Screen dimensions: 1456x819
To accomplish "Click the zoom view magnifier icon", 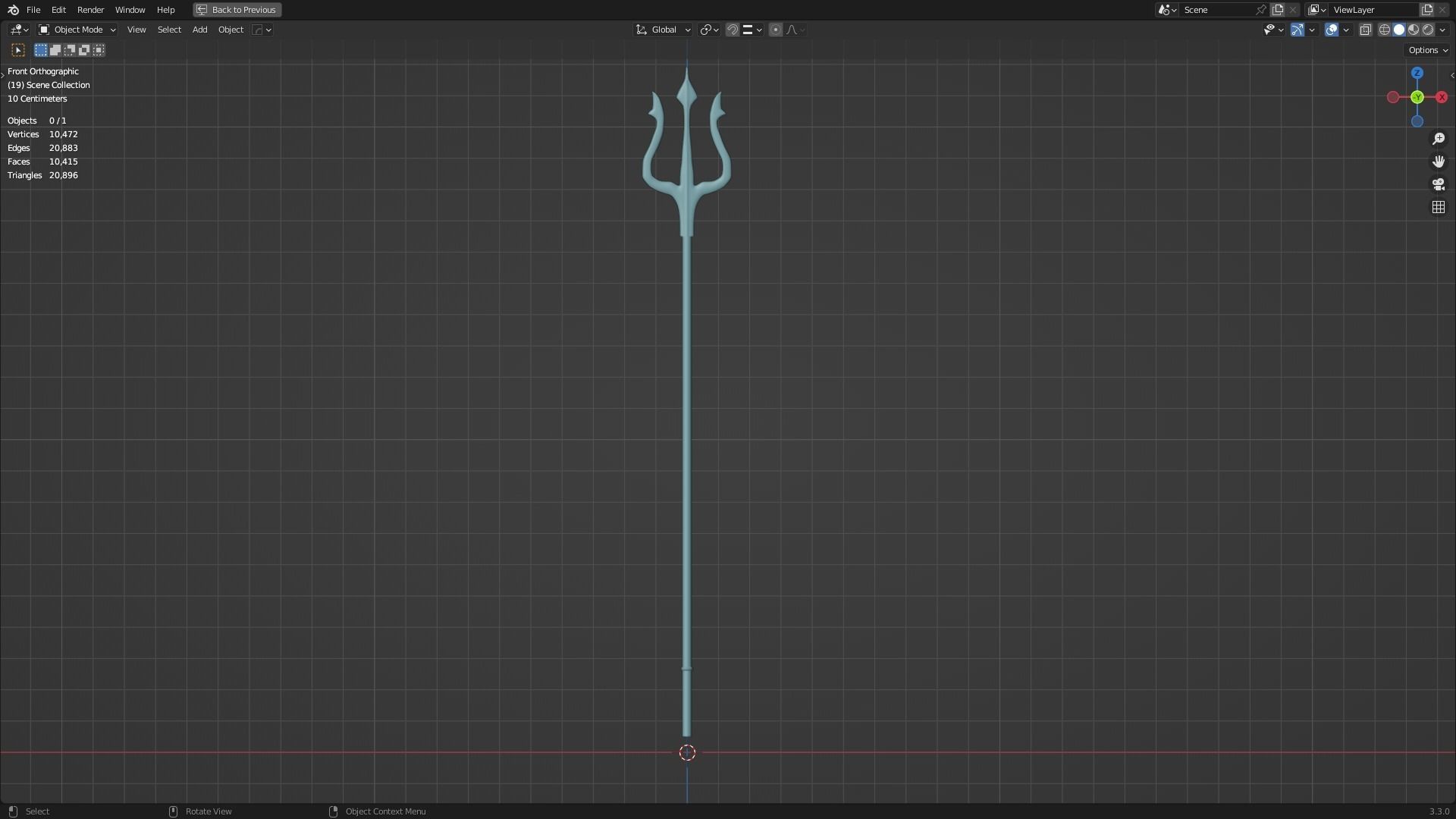I will coord(1439,139).
